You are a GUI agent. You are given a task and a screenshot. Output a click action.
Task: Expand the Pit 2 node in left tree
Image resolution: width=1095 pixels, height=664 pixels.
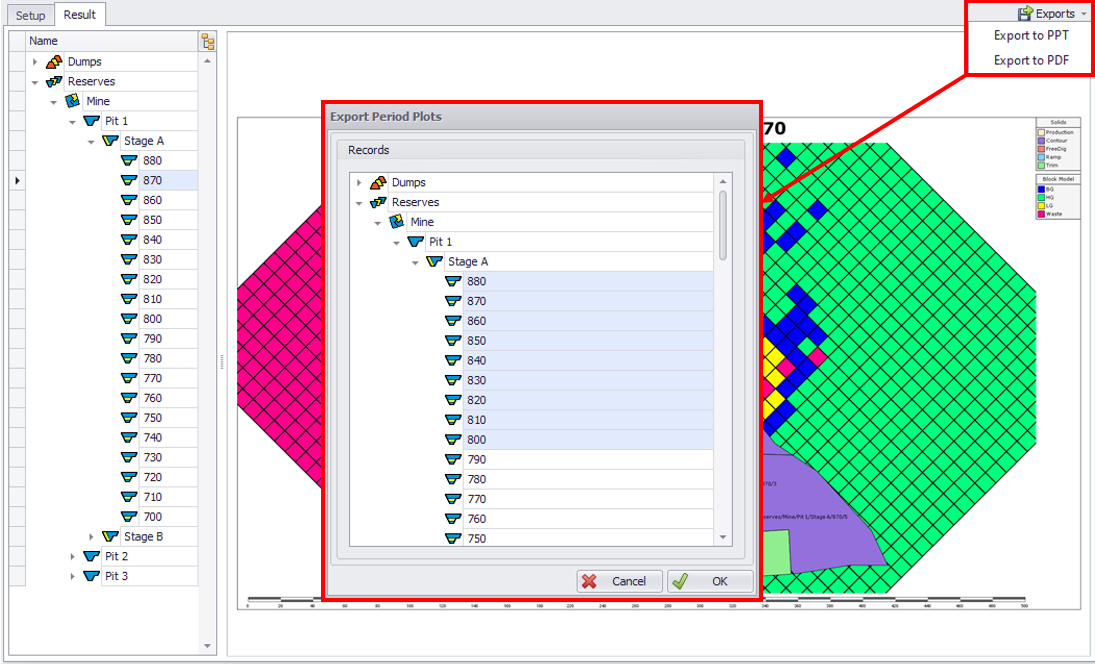click(73, 557)
